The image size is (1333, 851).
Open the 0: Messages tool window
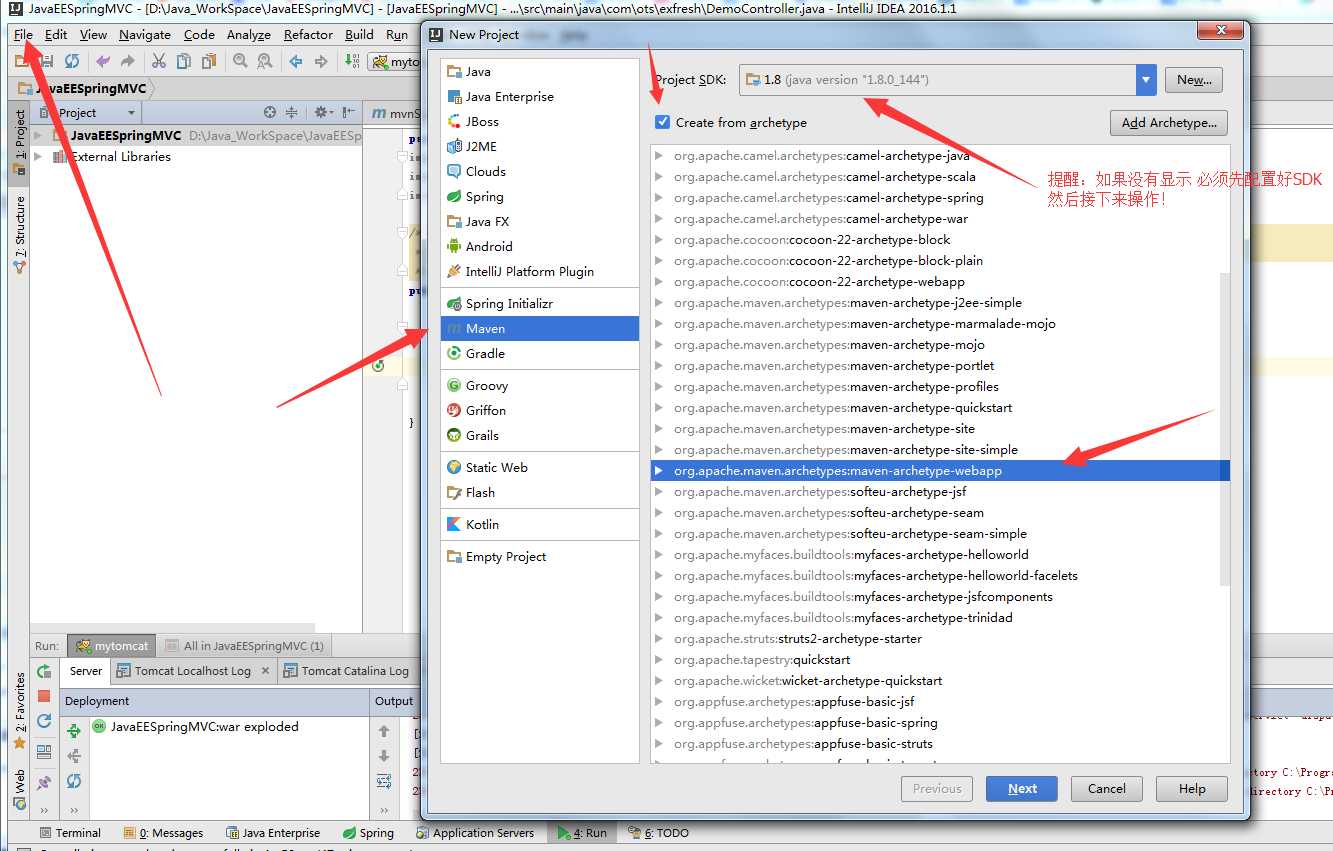163,833
